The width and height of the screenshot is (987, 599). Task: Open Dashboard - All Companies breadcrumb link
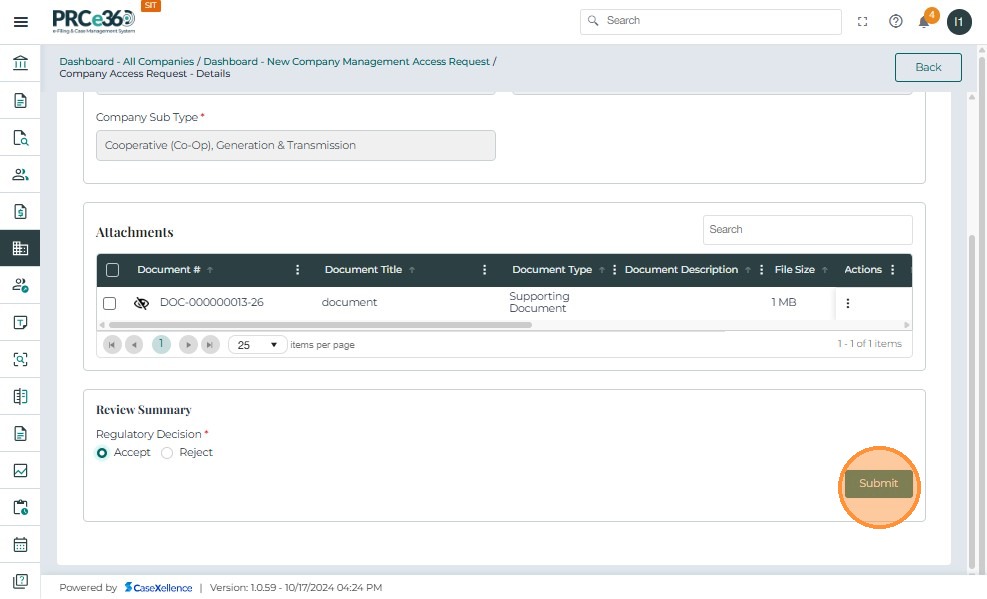[127, 62]
